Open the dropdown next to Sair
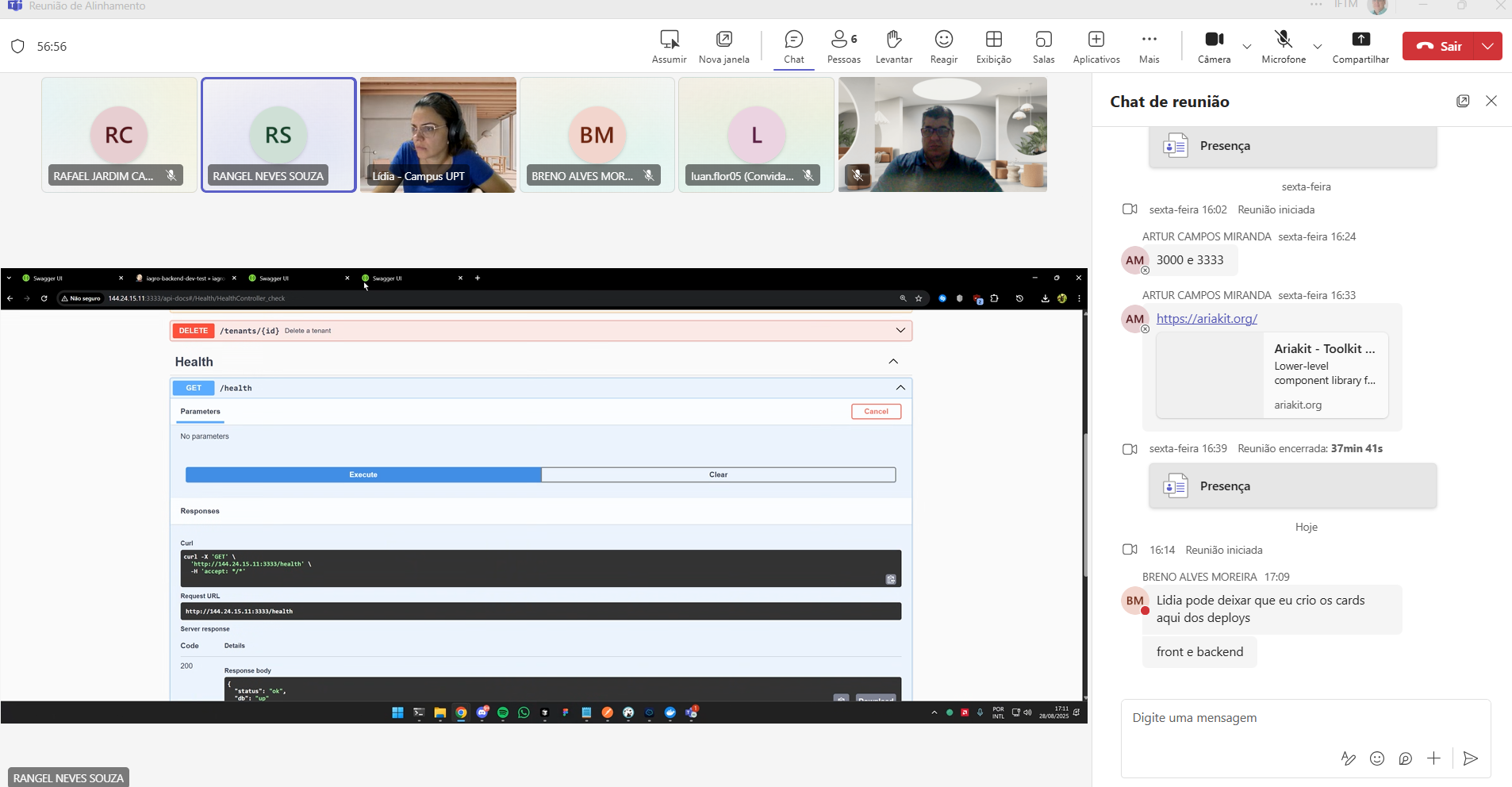The image size is (1512, 787). tap(1487, 46)
